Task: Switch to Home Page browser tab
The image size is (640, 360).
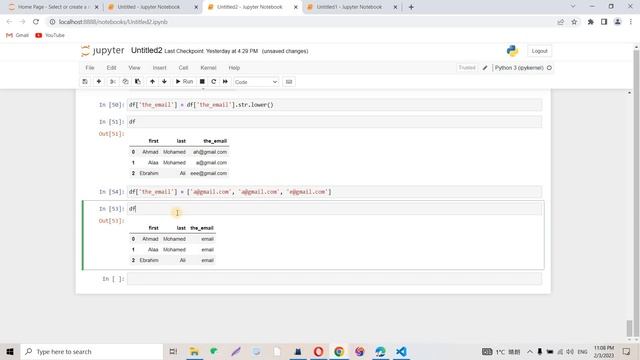Action: click(x=52, y=7)
